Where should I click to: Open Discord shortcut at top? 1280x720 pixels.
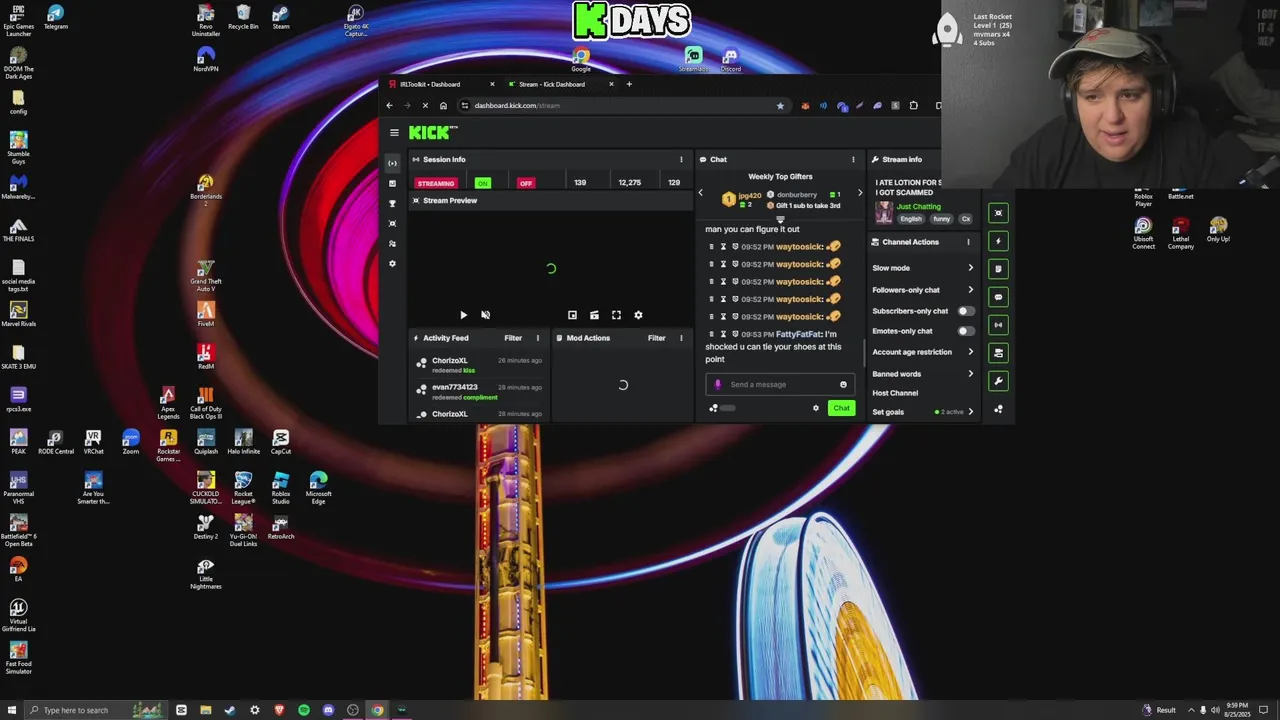[x=731, y=59]
